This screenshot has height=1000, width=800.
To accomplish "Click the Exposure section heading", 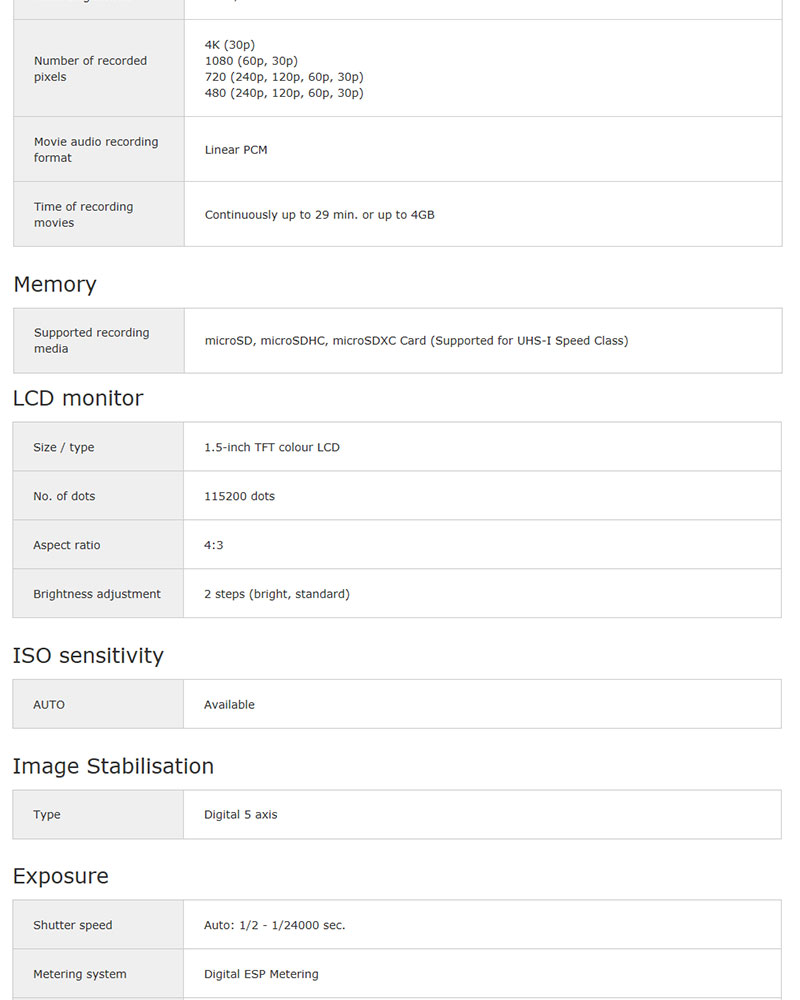I will [61, 876].
